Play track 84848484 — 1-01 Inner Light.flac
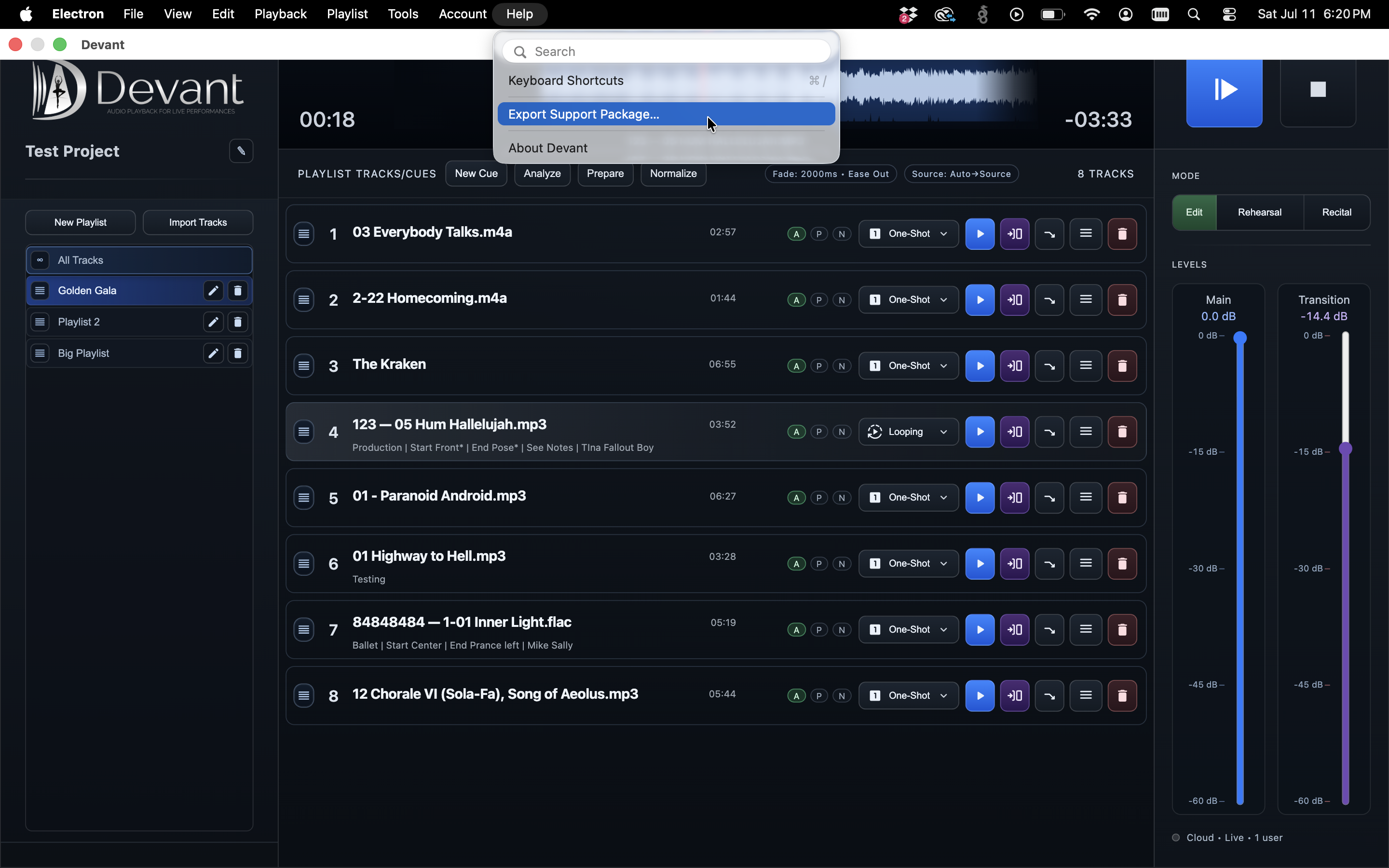The height and width of the screenshot is (868, 1389). point(979,630)
